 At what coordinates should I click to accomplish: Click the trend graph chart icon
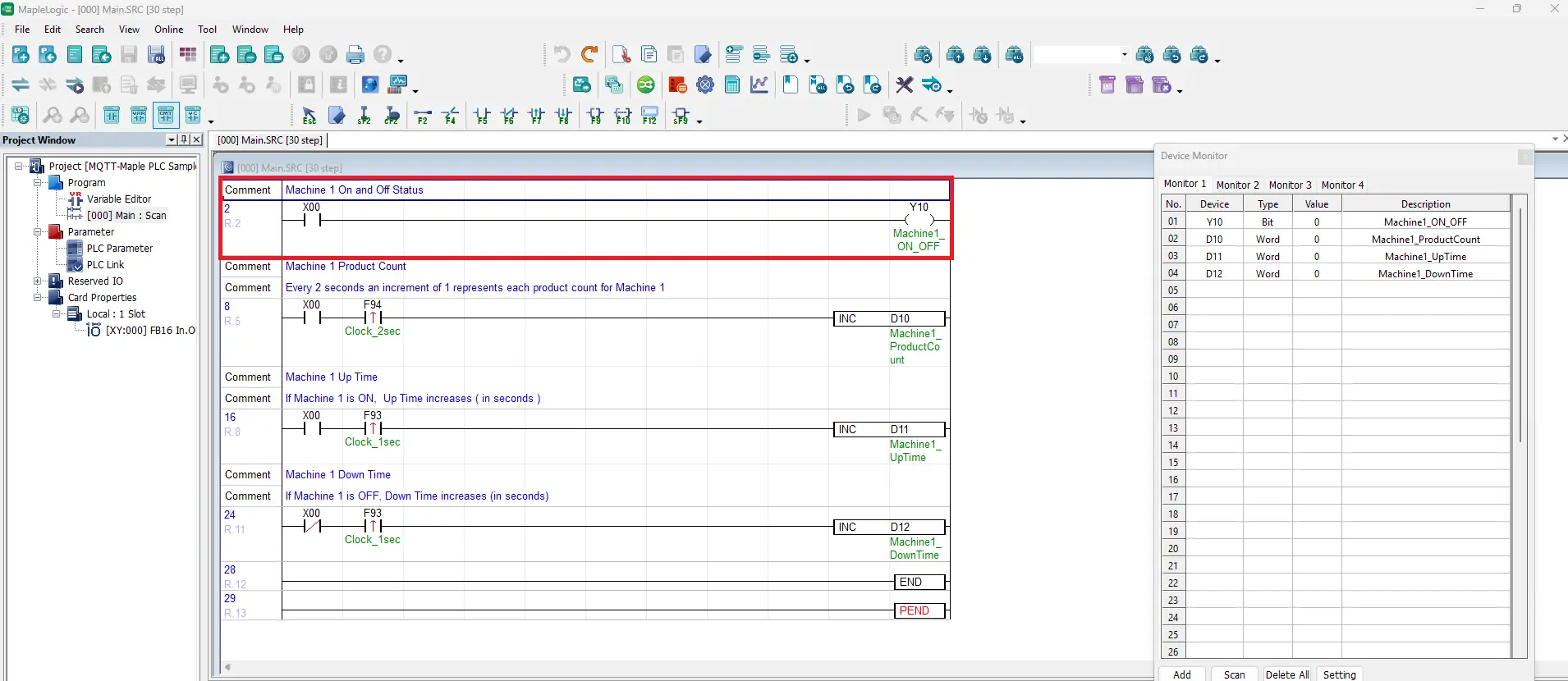[x=759, y=85]
